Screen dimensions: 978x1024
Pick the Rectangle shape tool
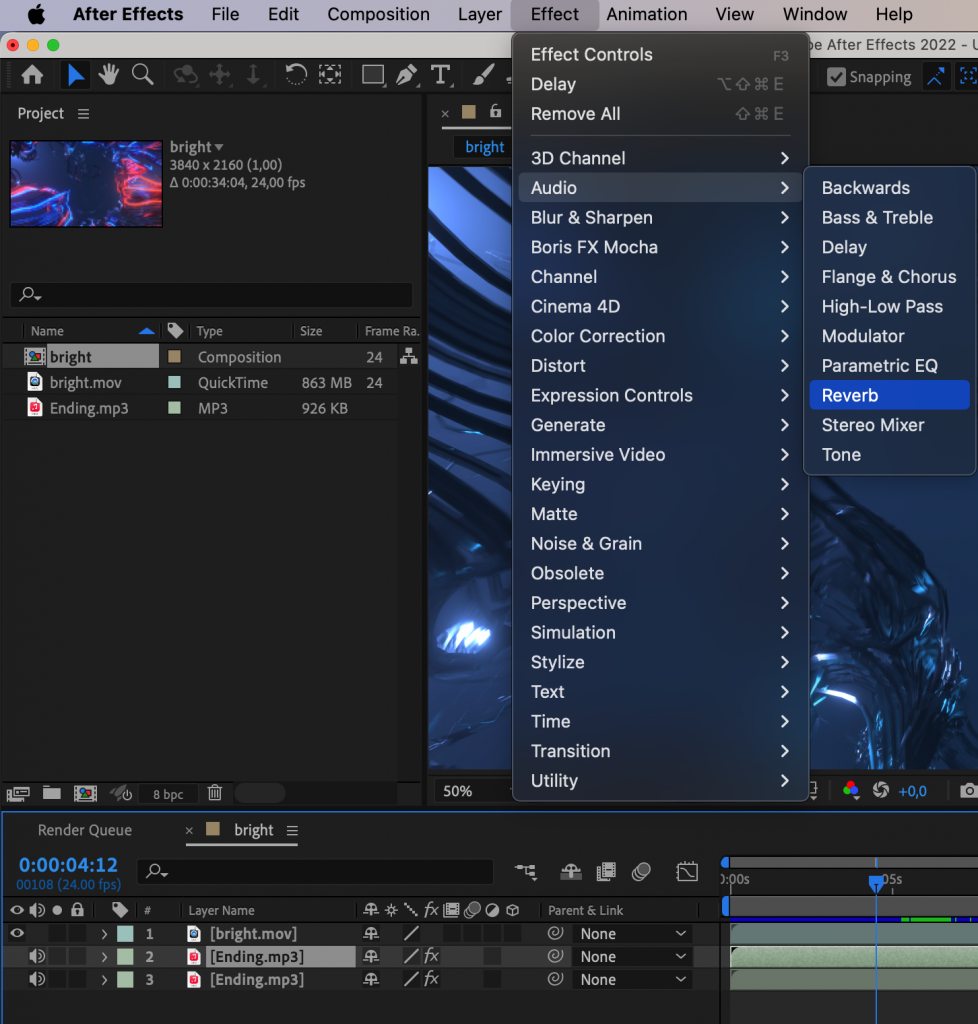[373, 76]
